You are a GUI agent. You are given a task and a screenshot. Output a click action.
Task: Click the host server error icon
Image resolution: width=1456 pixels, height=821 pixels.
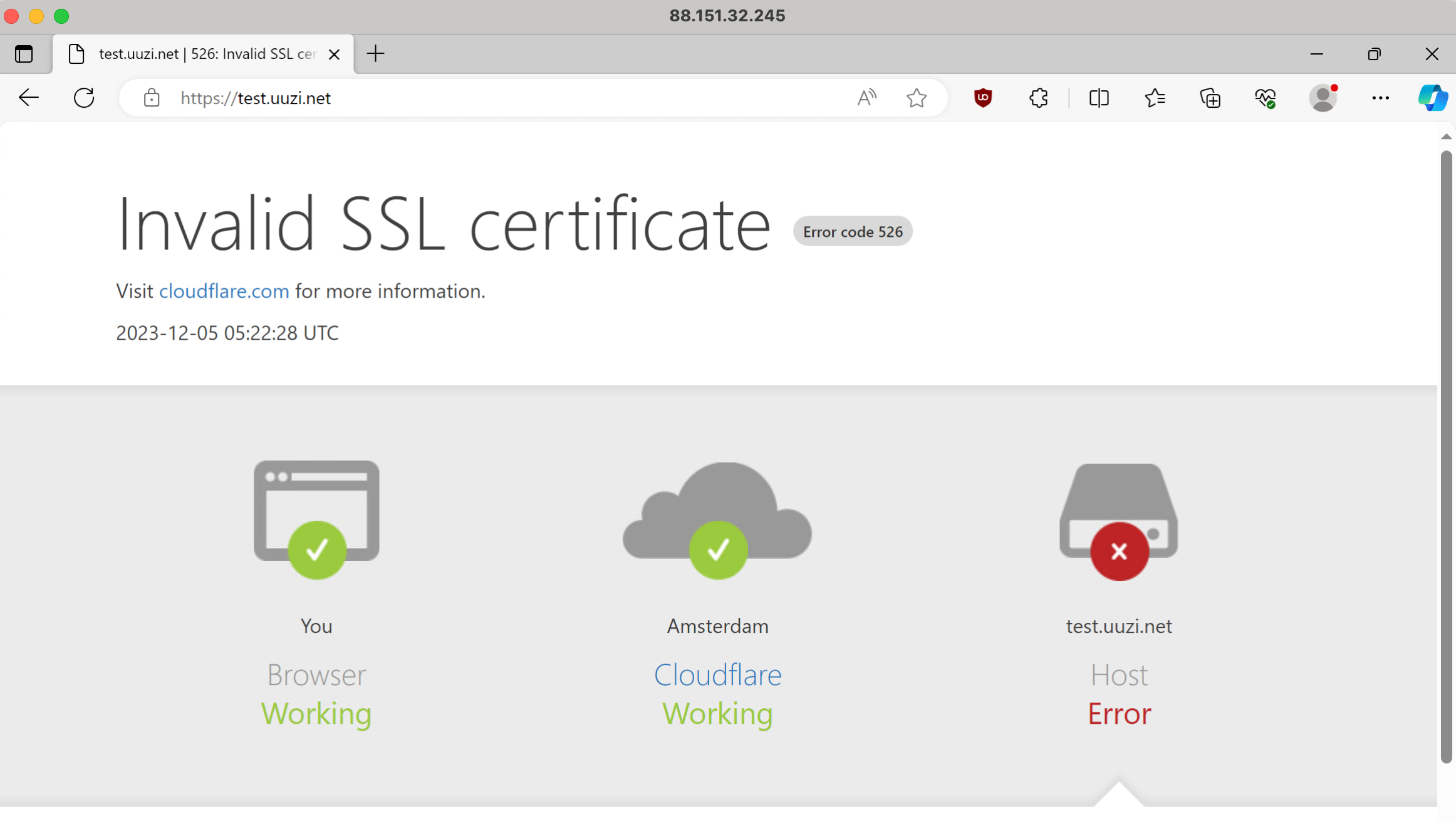[x=1119, y=522]
